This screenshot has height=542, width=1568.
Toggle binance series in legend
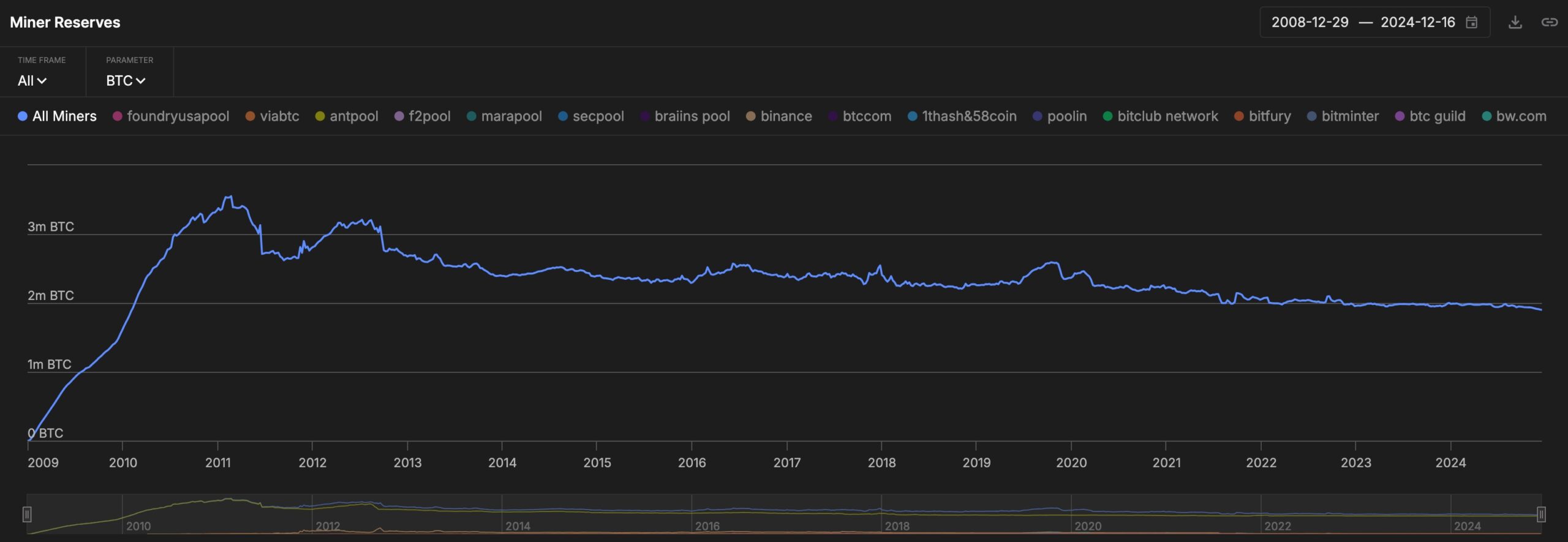[779, 116]
